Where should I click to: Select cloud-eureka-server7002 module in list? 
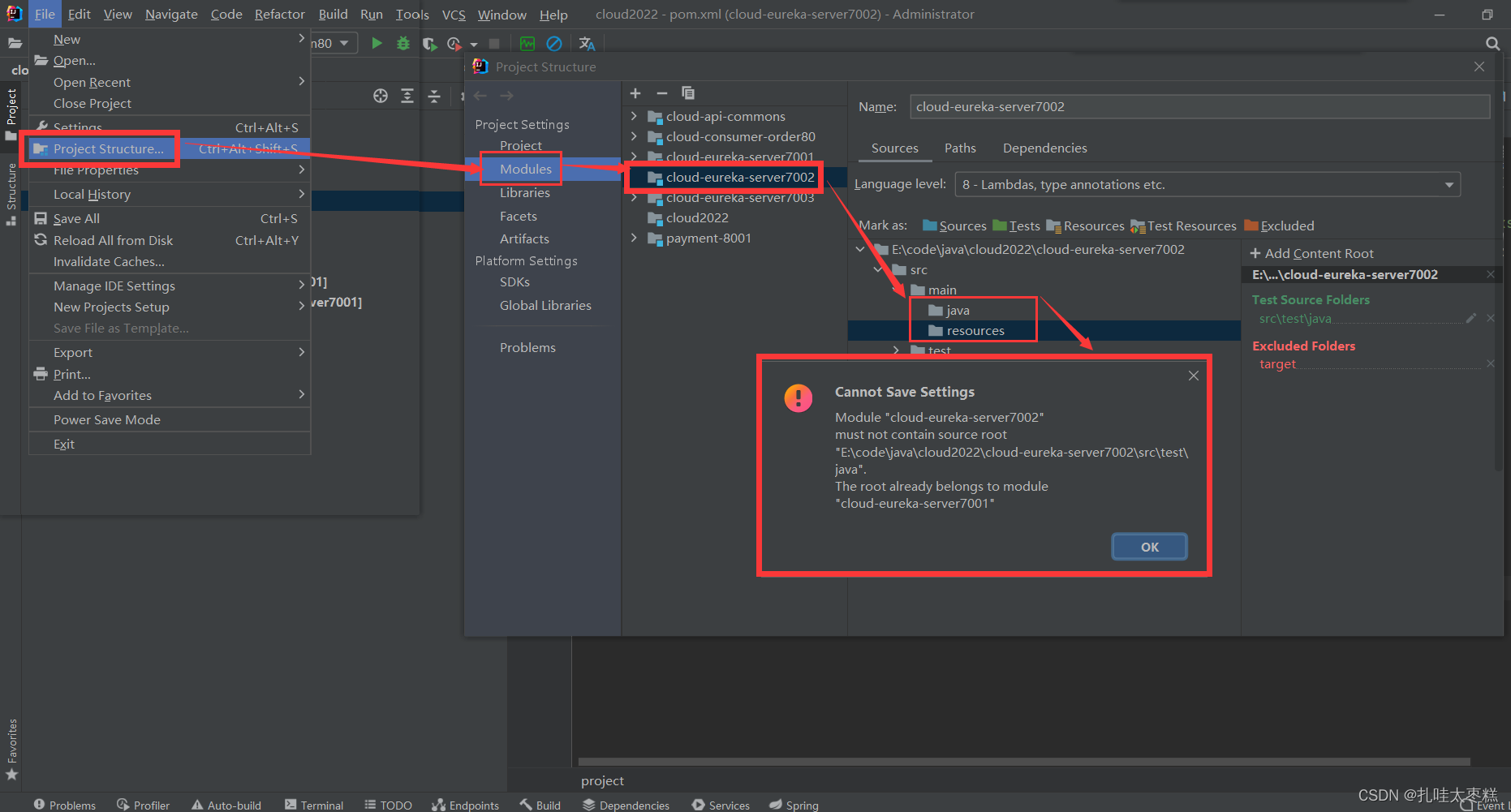pyautogui.click(x=734, y=177)
